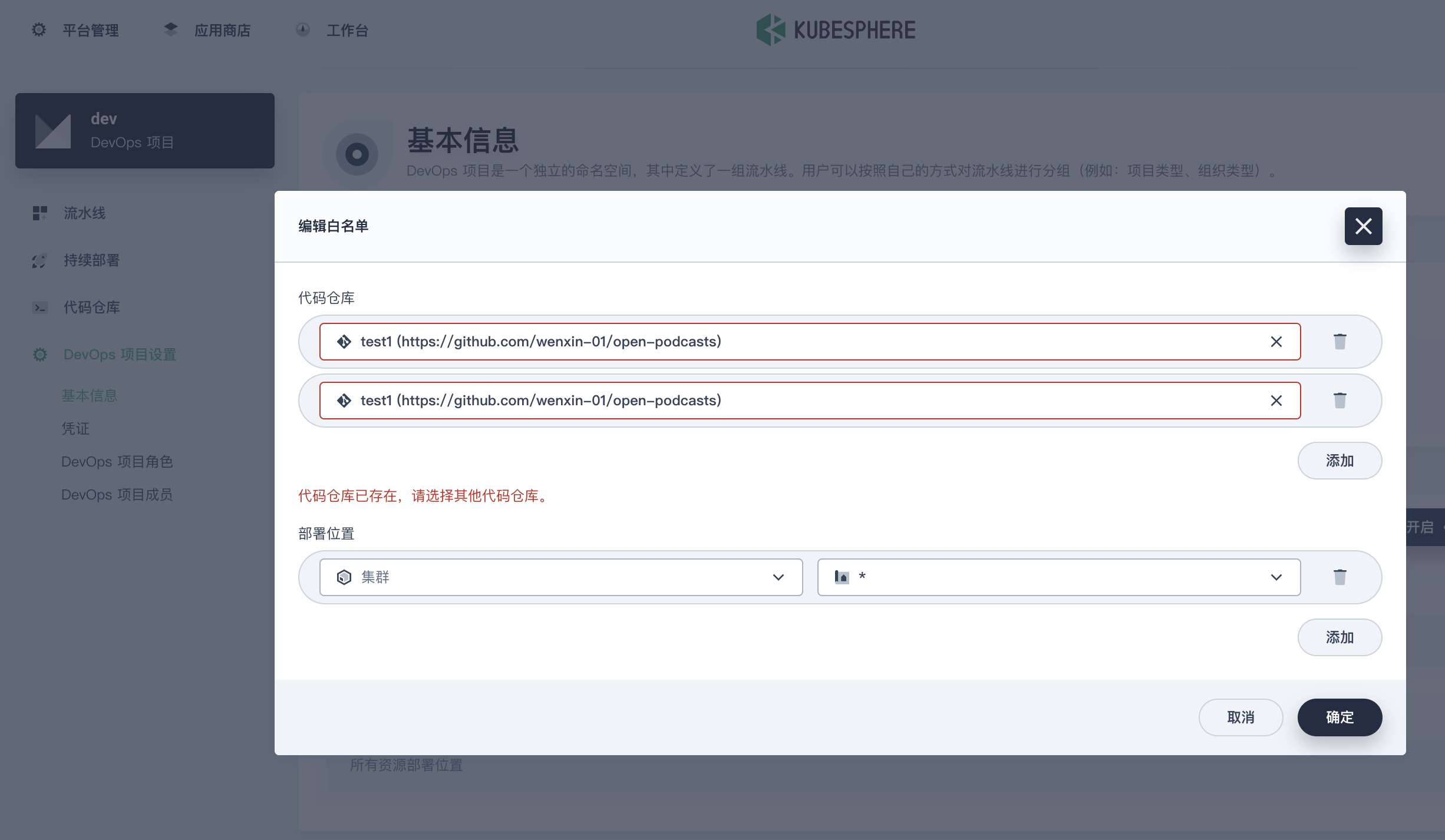Remove the first test1 repository with its trash icon

pyautogui.click(x=1340, y=342)
